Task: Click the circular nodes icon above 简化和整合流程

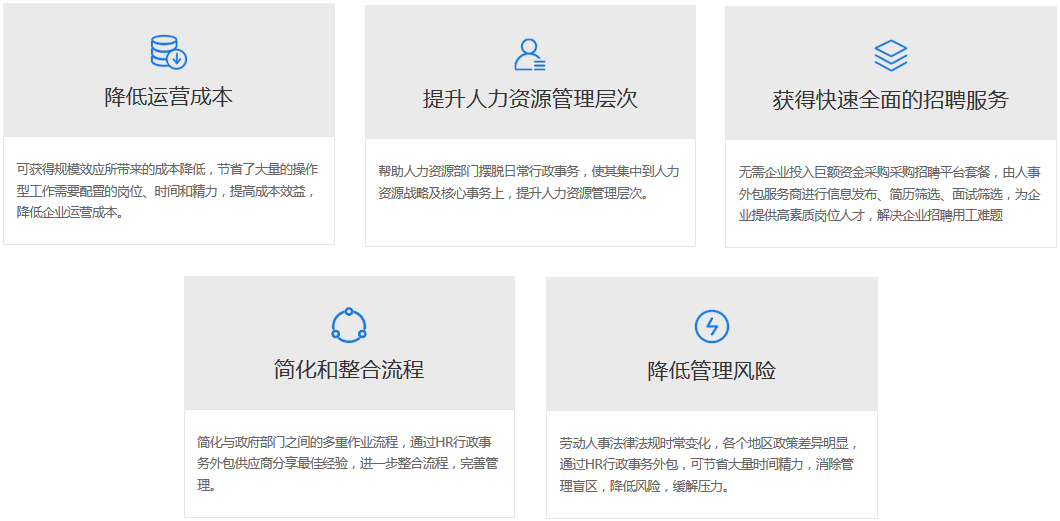Action: tap(349, 325)
